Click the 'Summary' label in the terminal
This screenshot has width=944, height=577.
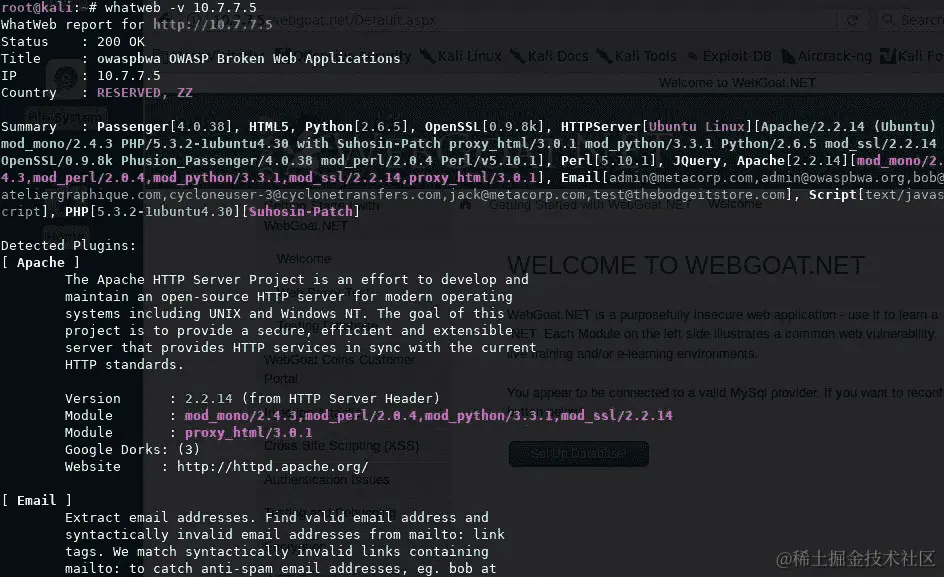(x=28, y=126)
